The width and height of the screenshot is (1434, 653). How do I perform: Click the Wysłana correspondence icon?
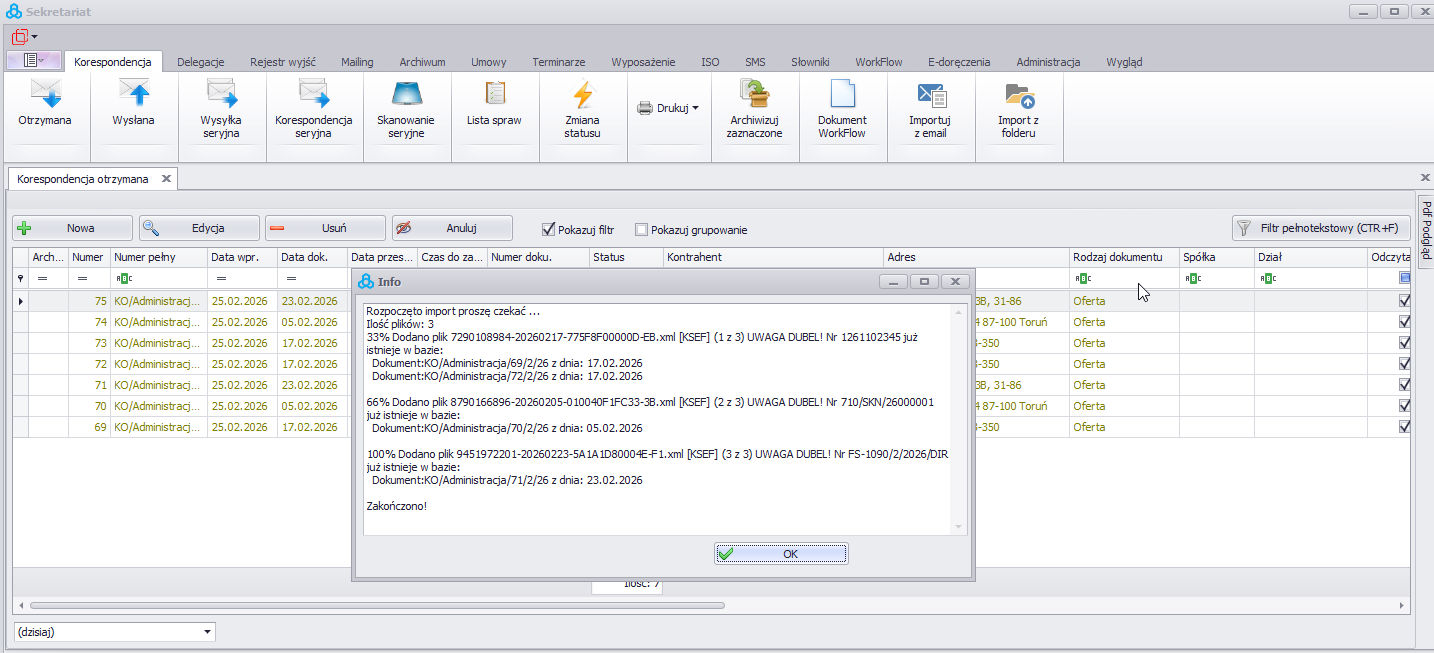(x=133, y=94)
